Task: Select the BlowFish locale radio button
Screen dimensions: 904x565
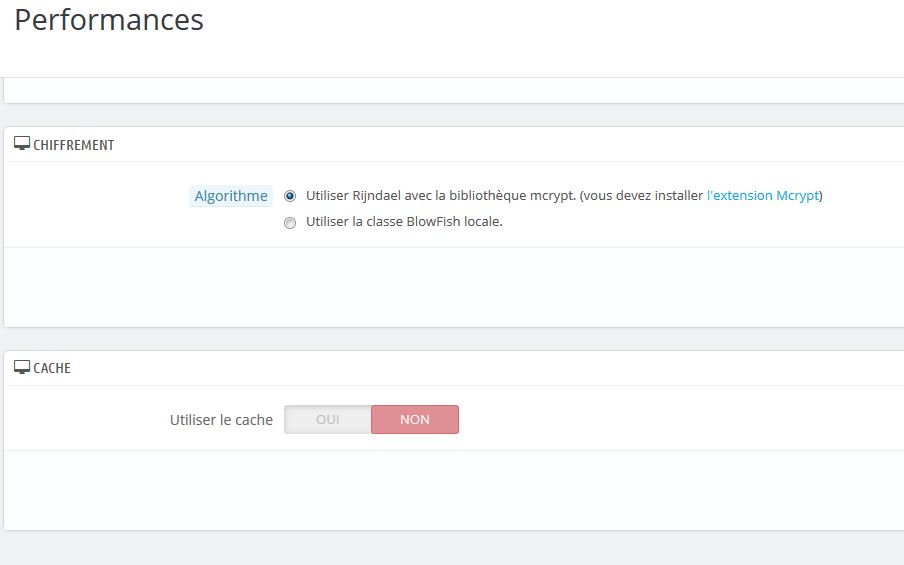Action: point(290,223)
